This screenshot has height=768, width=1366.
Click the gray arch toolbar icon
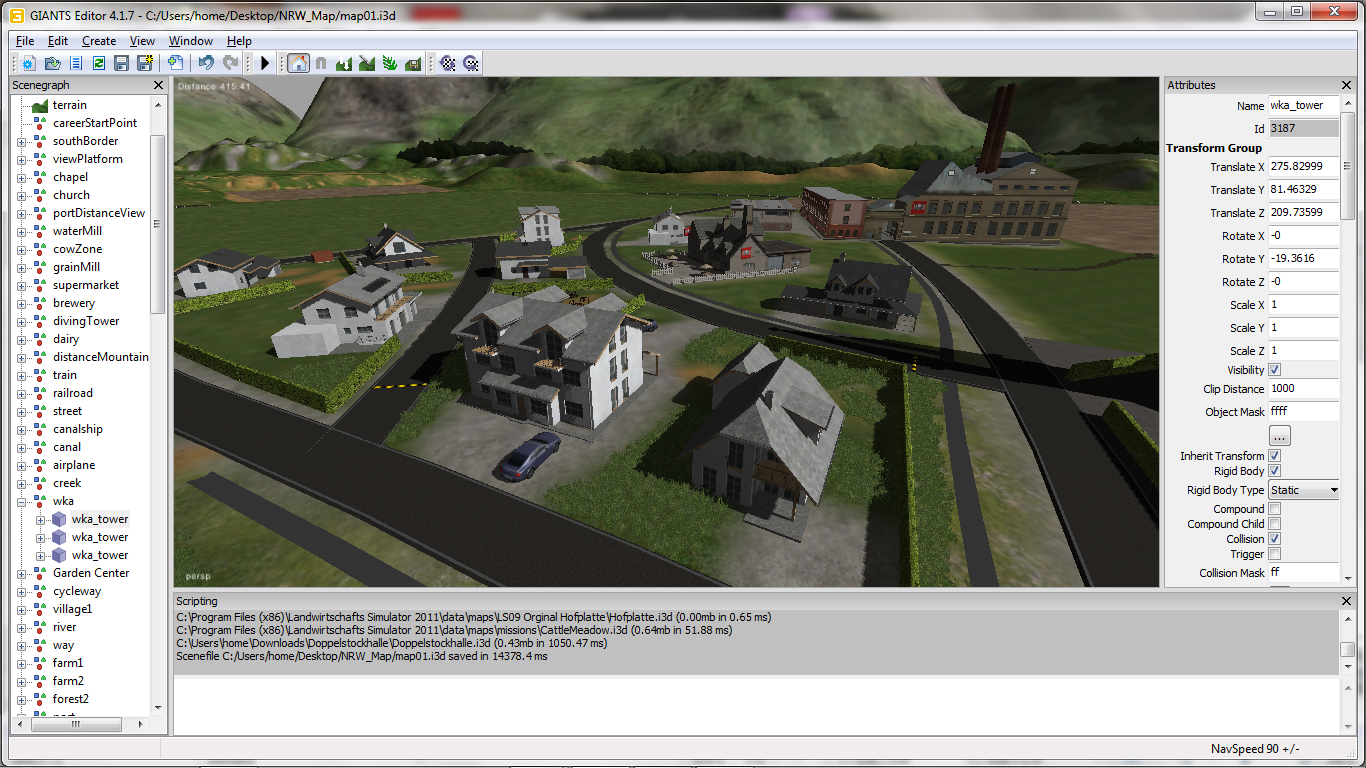click(x=321, y=63)
